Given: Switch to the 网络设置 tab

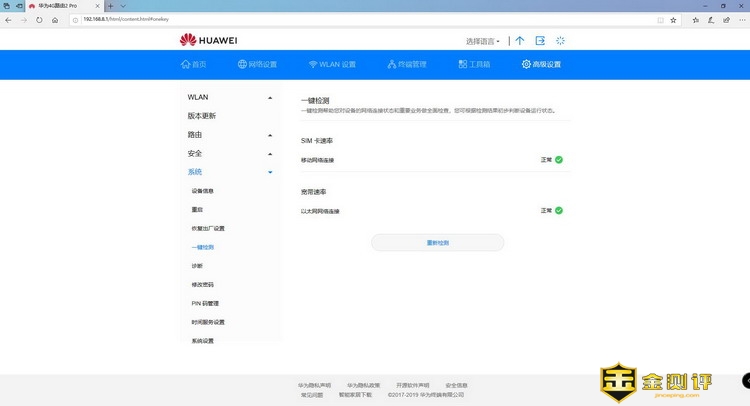Looking at the screenshot, I should 257,65.
